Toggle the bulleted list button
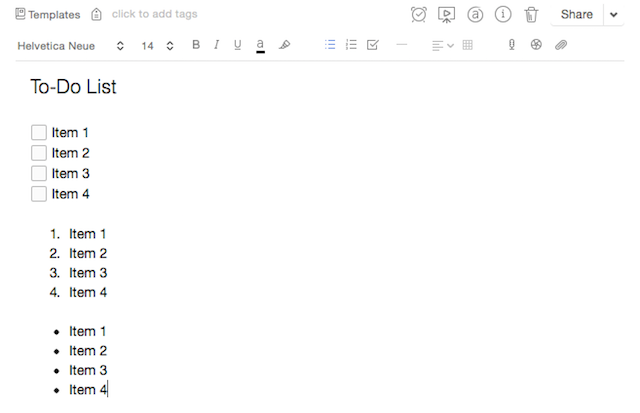Viewport: 640px width, 413px height. [330, 44]
